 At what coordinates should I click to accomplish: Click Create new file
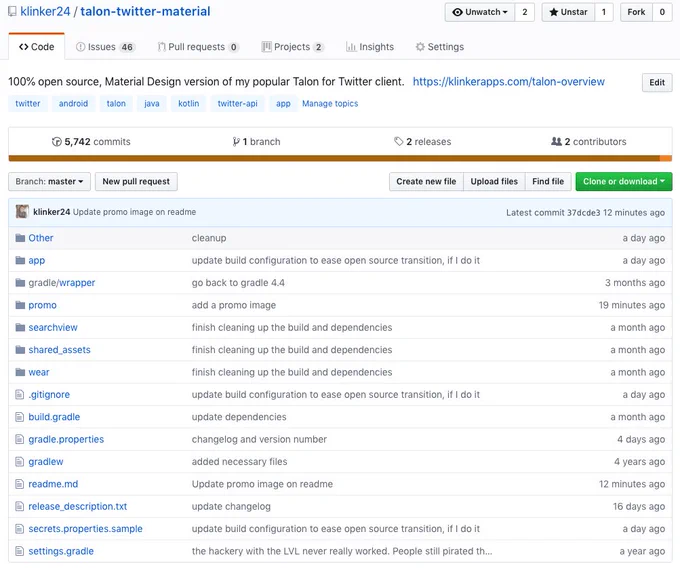[x=426, y=181]
